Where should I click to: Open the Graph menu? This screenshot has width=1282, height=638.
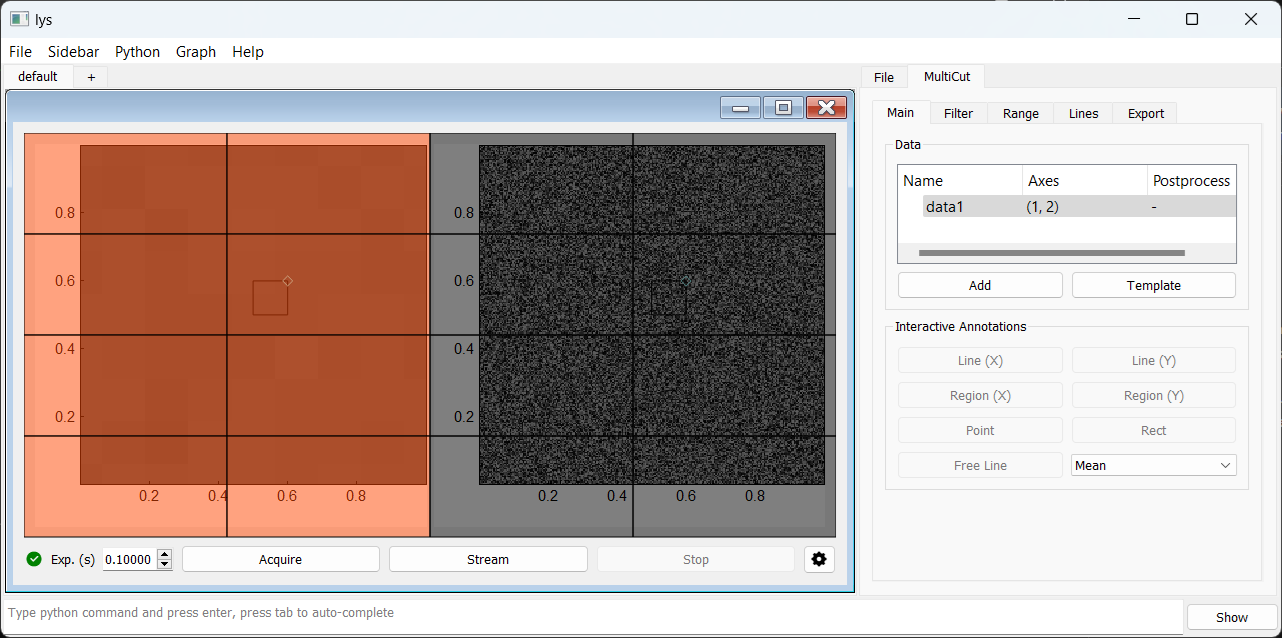[196, 52]
